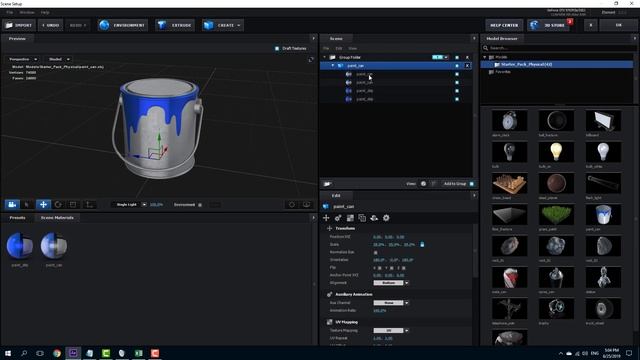Screen dimensions: 640x360
Task: Open the Environment settings button
Action: (123, 25)
